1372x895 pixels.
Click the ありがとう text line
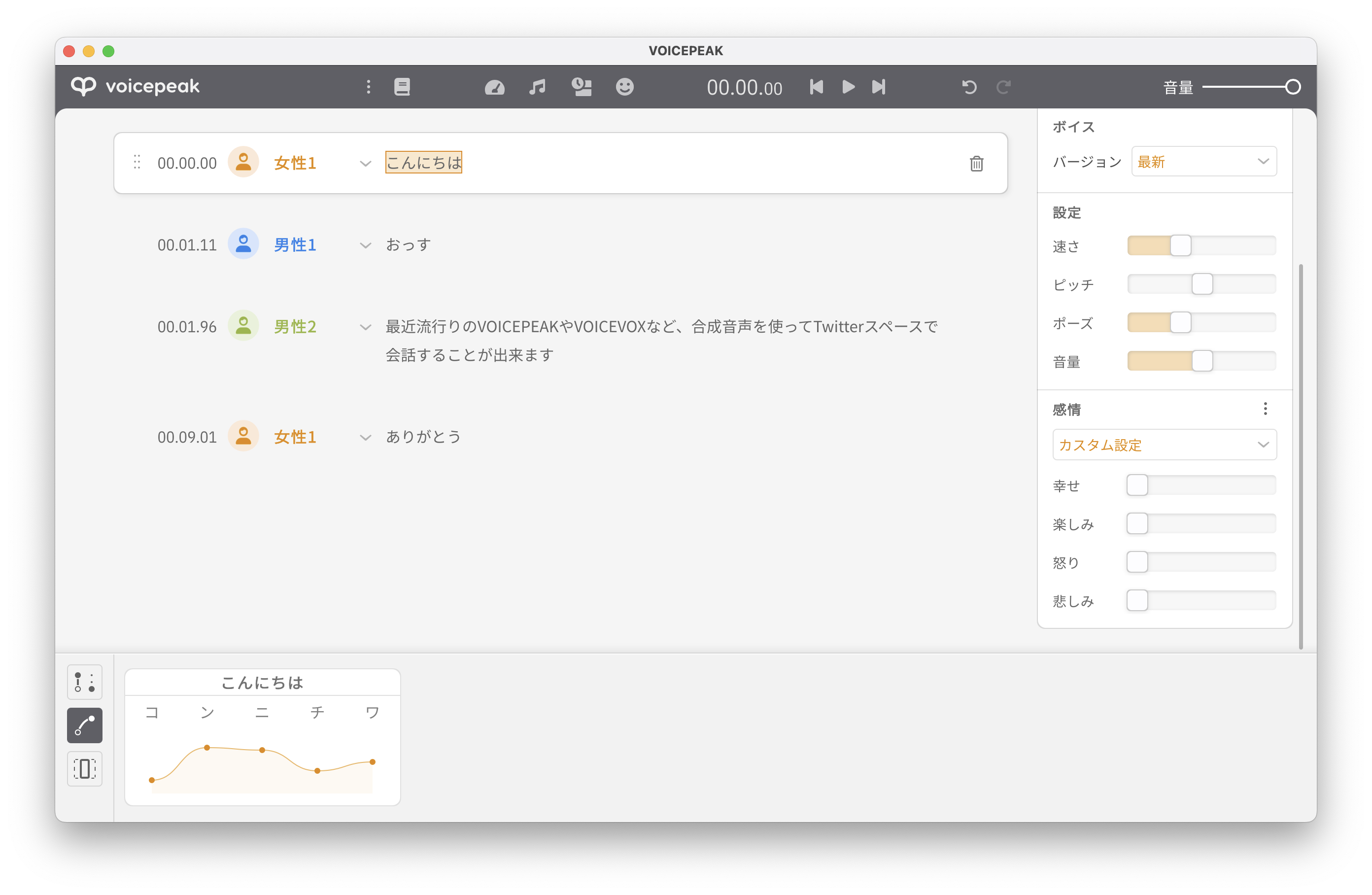coord(423,437)
